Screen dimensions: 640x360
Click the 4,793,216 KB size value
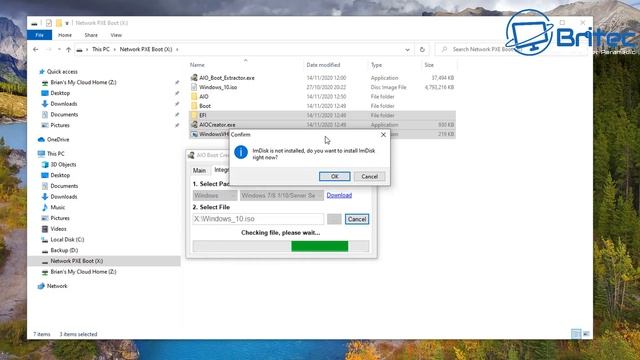coord(439,87)
